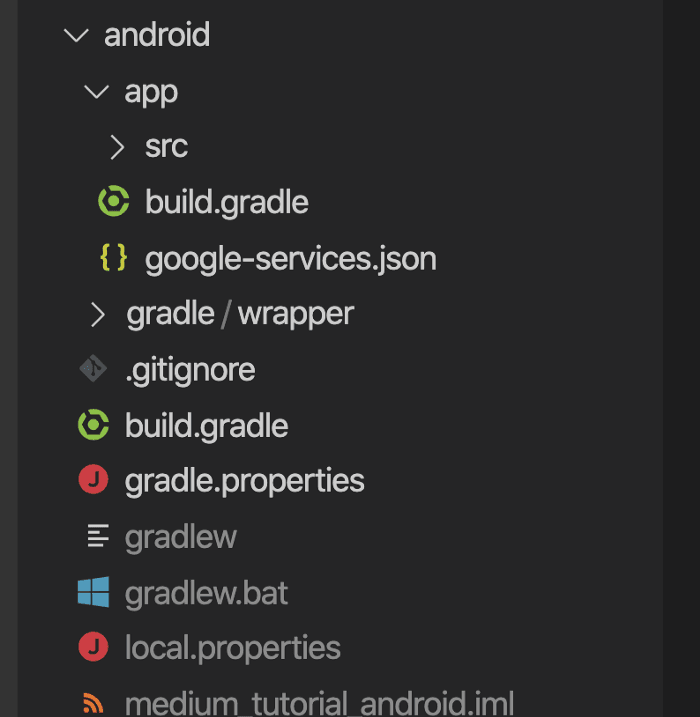The width and height of the screenshot is (700, 717).
Task: Open the local.properties file
Action: 233,649
